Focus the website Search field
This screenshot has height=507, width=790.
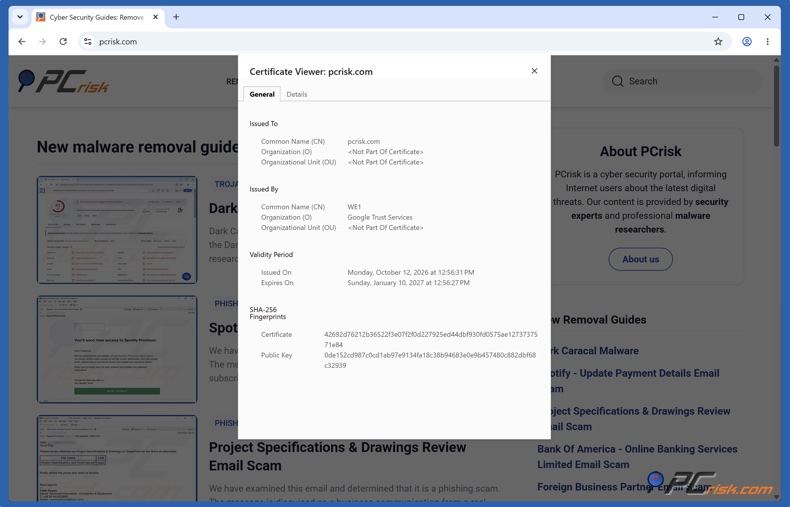tap(683, 81)
